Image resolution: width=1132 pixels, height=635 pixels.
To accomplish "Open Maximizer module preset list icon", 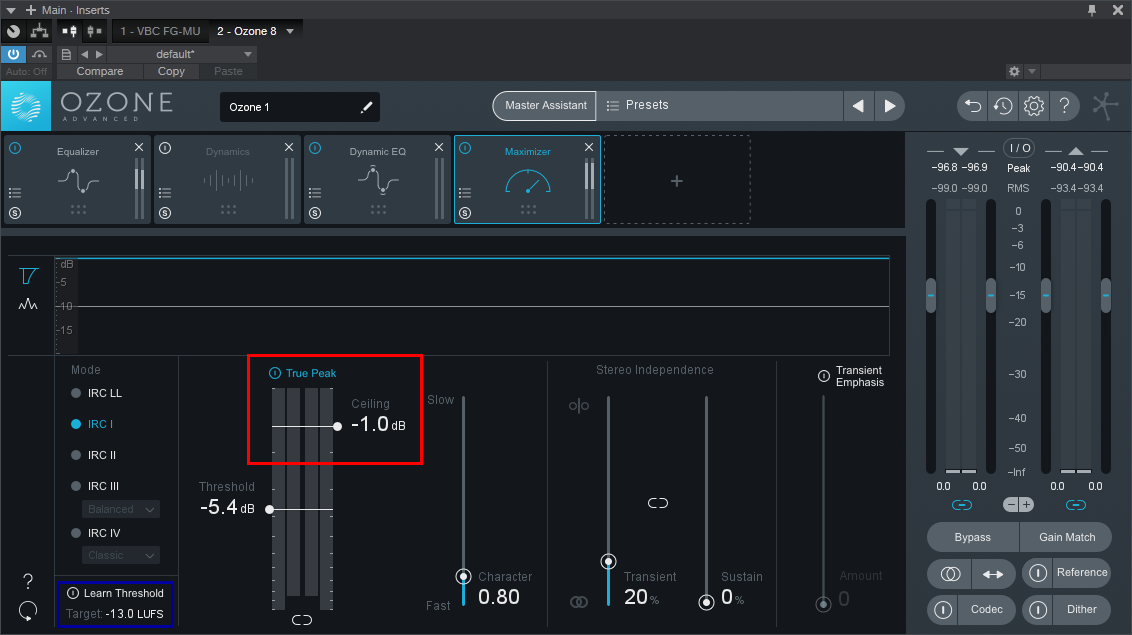I will (466, 193).
